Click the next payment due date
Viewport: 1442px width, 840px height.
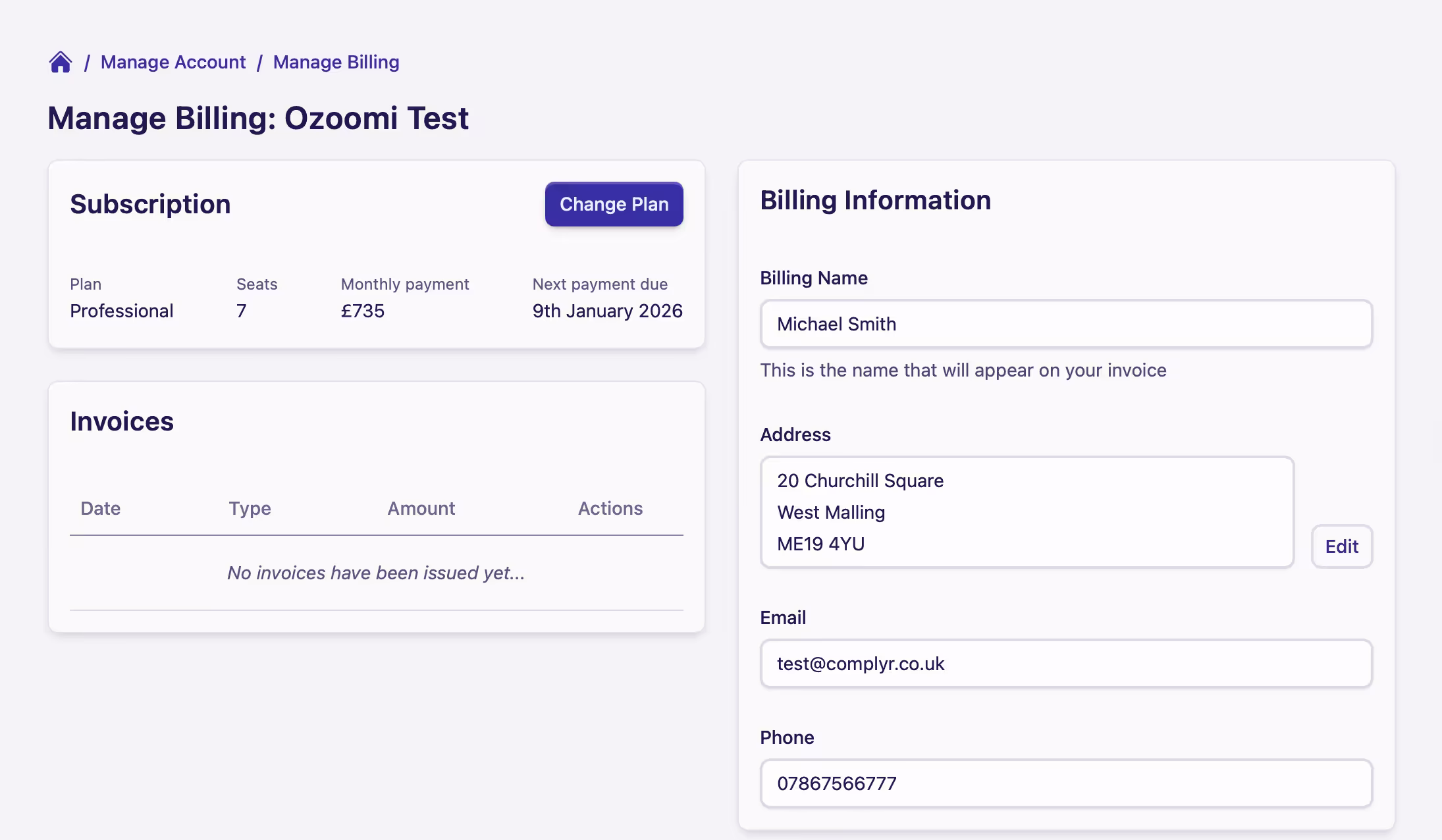pos(607,310)
